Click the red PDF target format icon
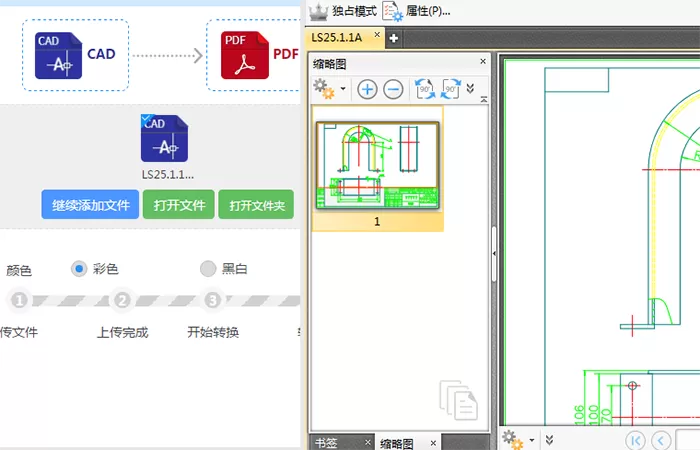The width and height of the screenshot is (700, 450). [245, 55]
